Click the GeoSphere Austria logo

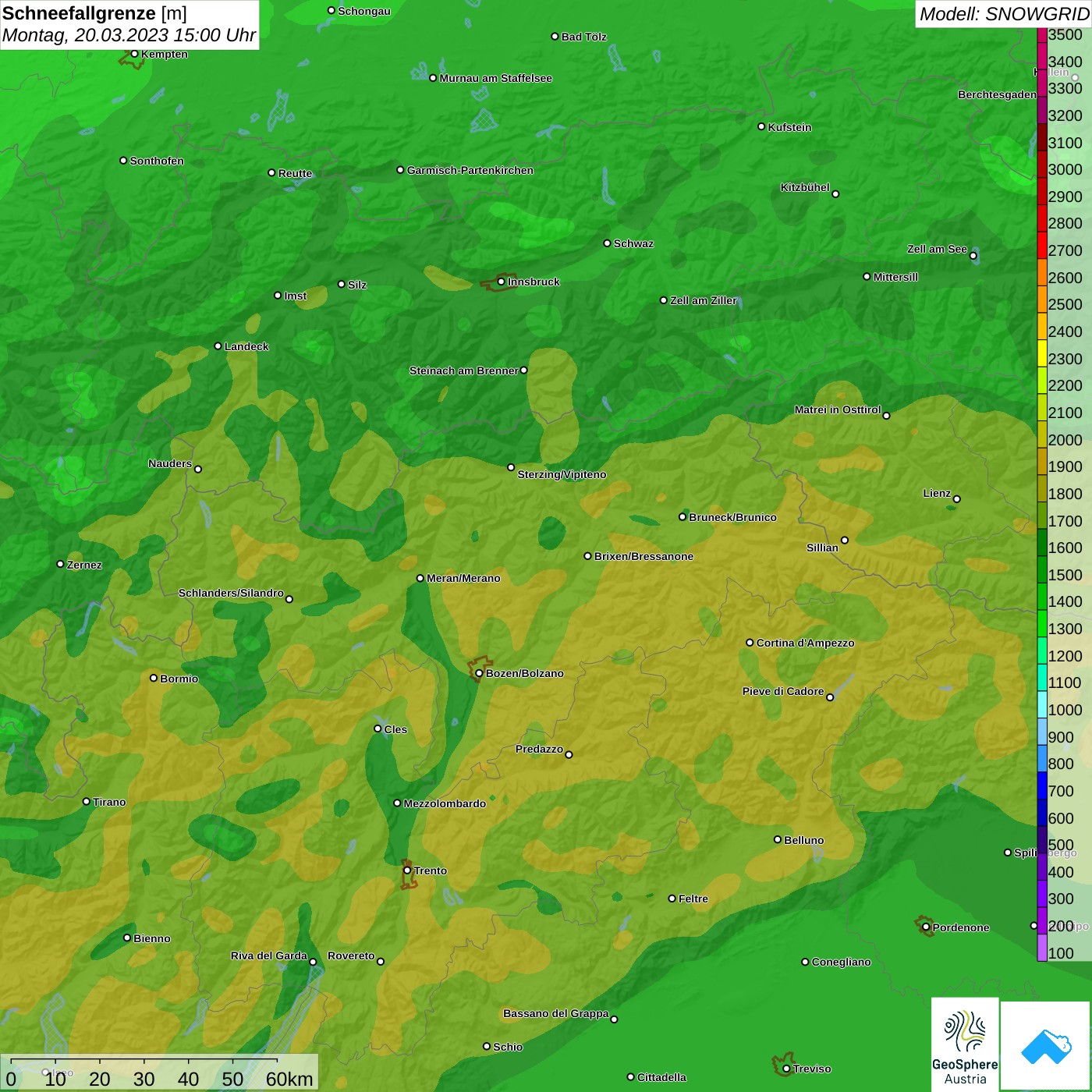[x=965, y=1044]
